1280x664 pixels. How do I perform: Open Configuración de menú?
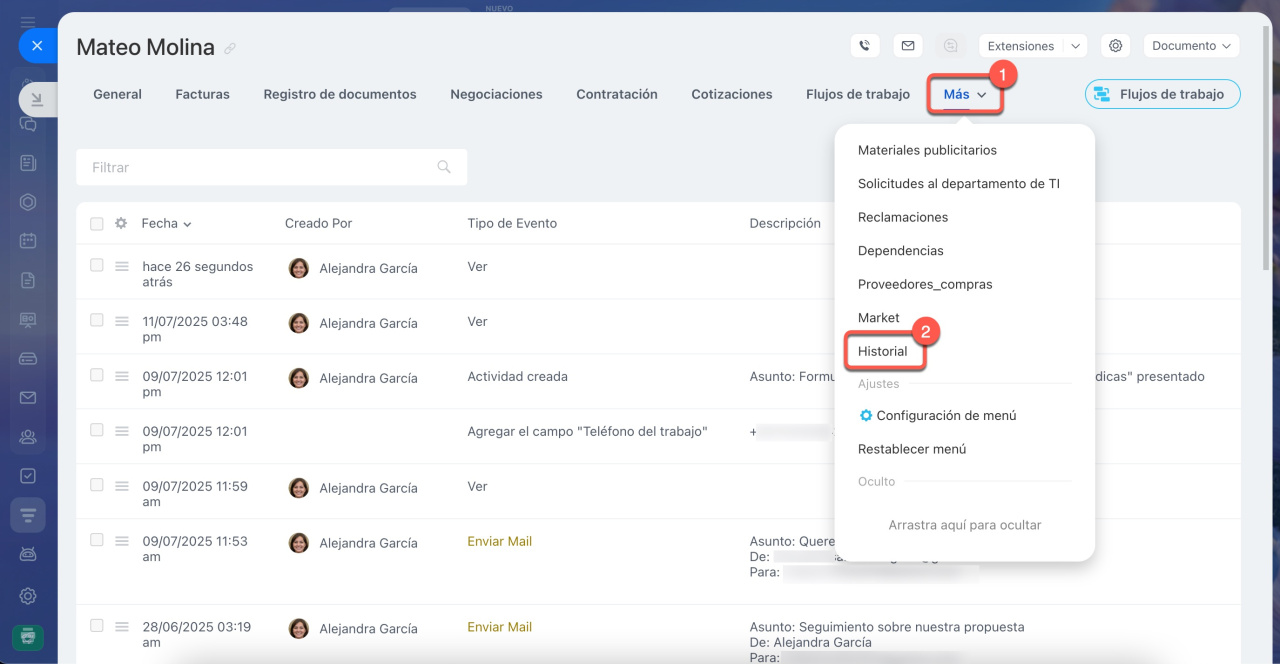pyautogui.click(x=937, y=415)
